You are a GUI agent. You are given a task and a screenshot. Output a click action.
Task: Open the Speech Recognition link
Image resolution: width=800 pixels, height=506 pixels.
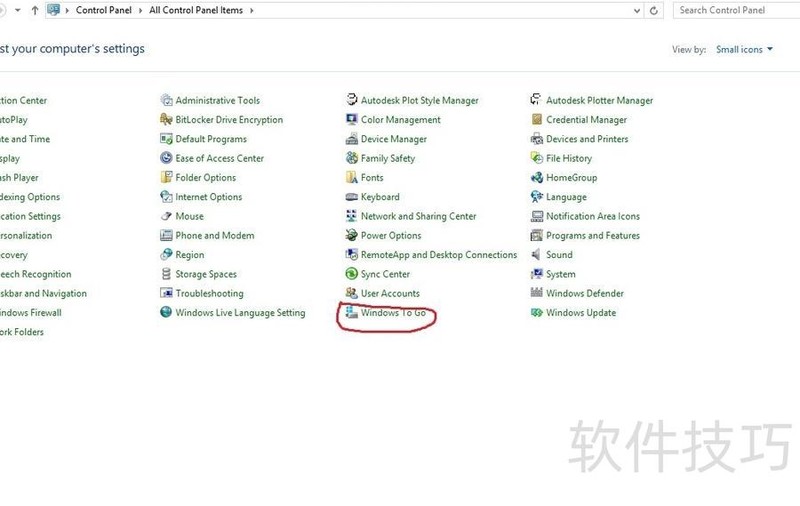pyautogui.click(x=35, y=274)
